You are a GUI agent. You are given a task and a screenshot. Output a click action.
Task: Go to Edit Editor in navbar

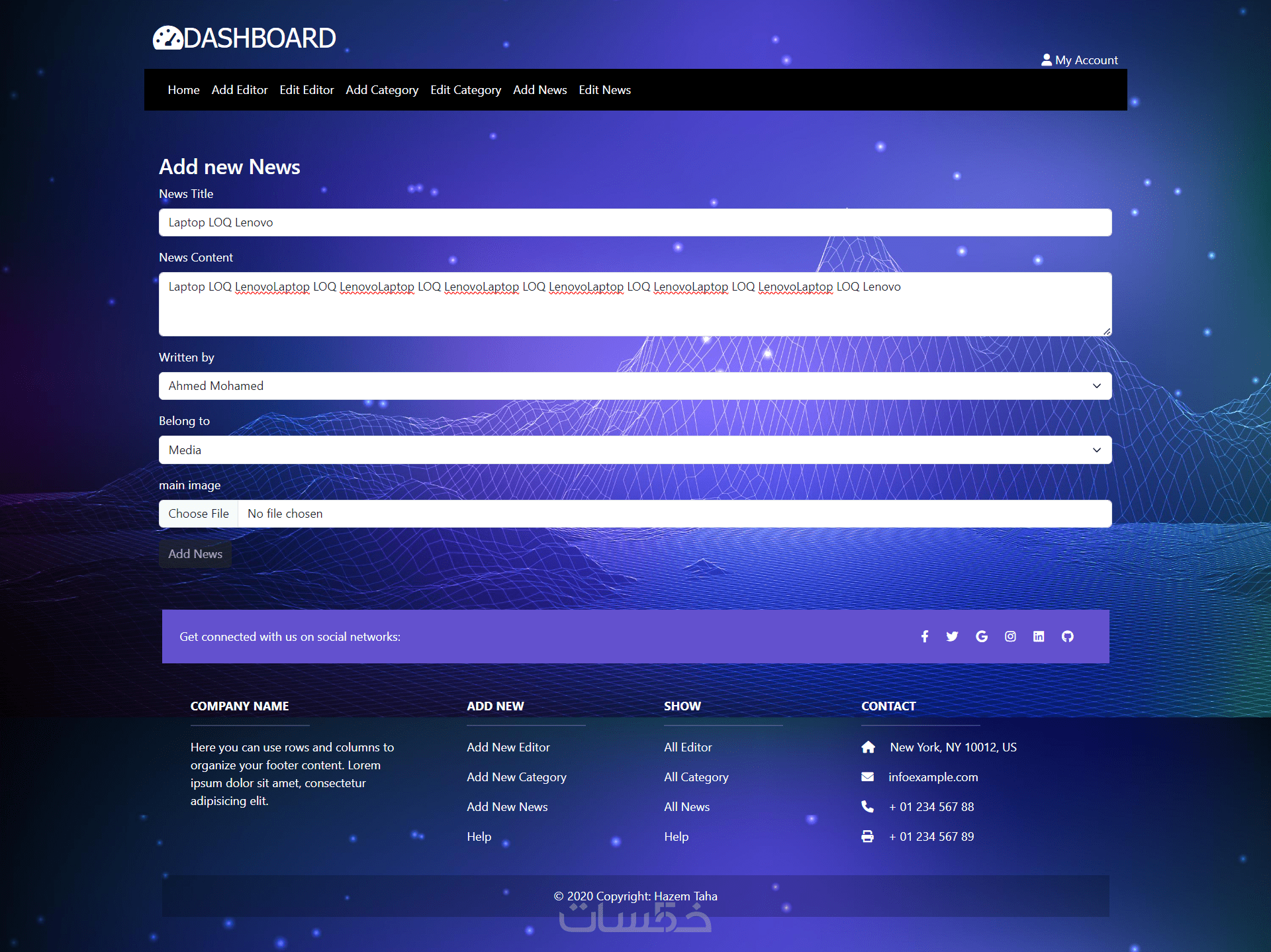[306, 90]
